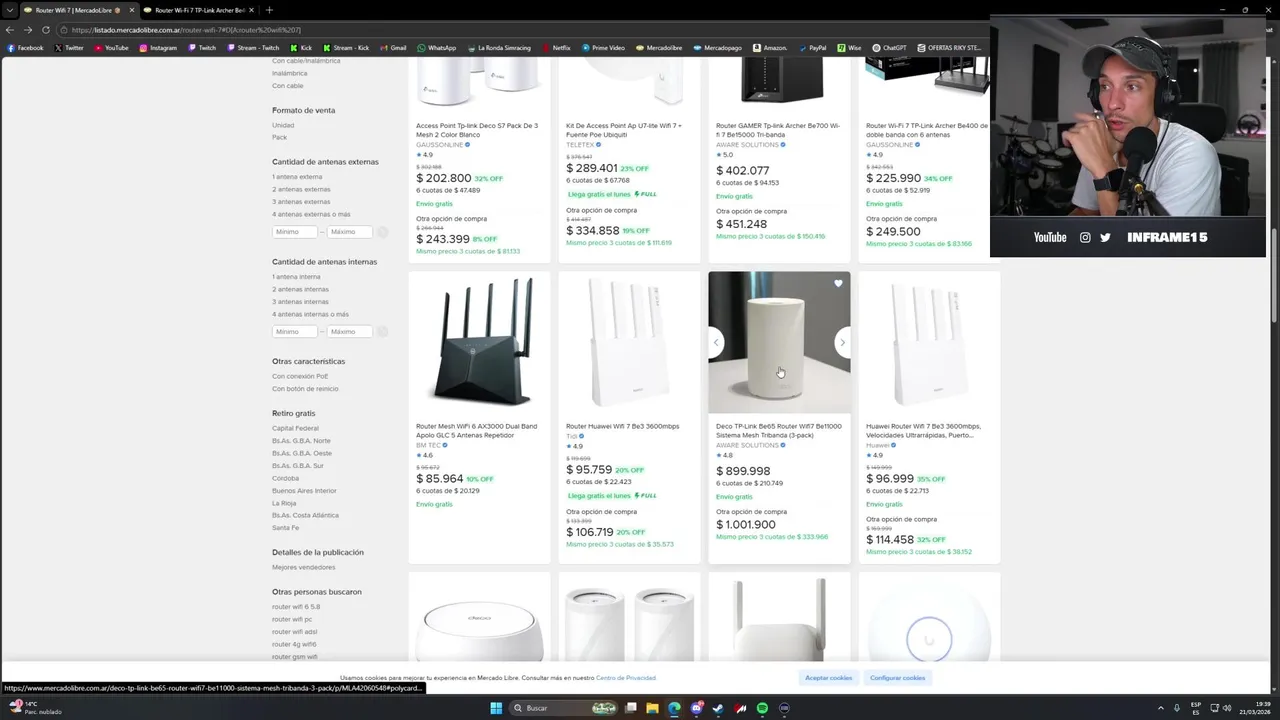Open Discord from the taskbar
This screenshot has height=720, width=1280.
[x=696, y=708]
